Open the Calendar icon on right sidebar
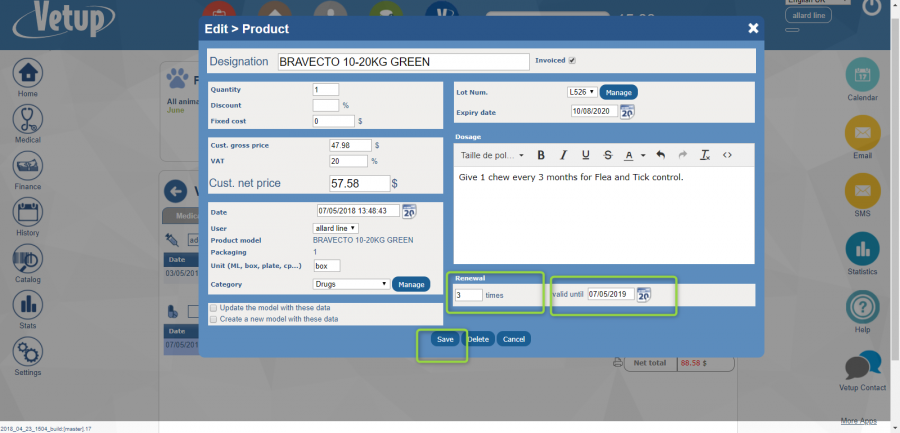 (x=862, y=75)
